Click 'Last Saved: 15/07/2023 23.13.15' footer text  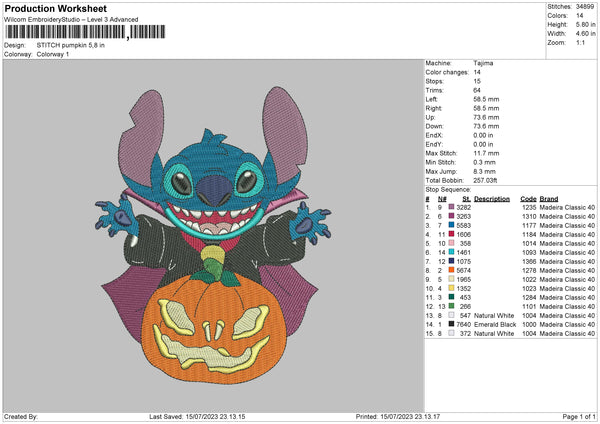[197, 417]
